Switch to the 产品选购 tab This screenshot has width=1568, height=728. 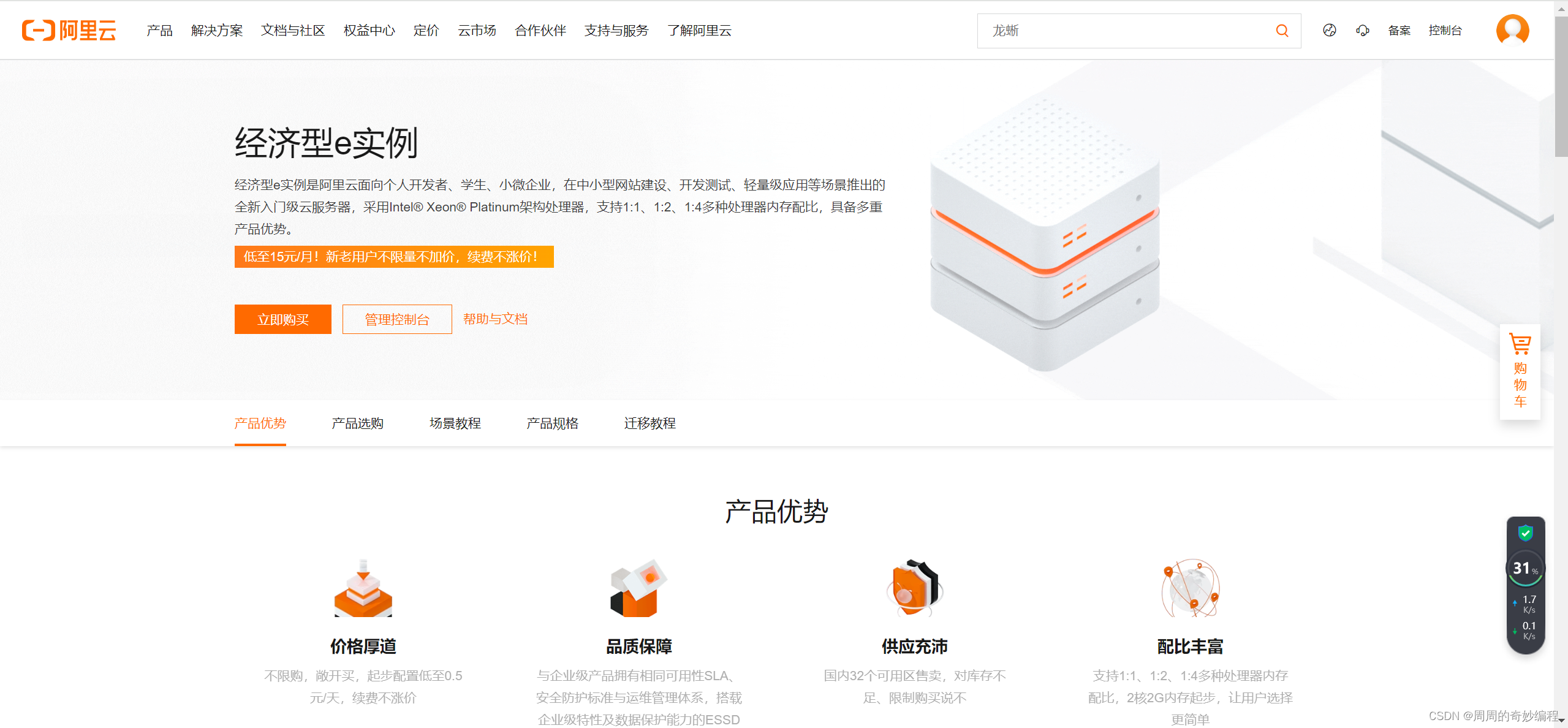(357, 423)
